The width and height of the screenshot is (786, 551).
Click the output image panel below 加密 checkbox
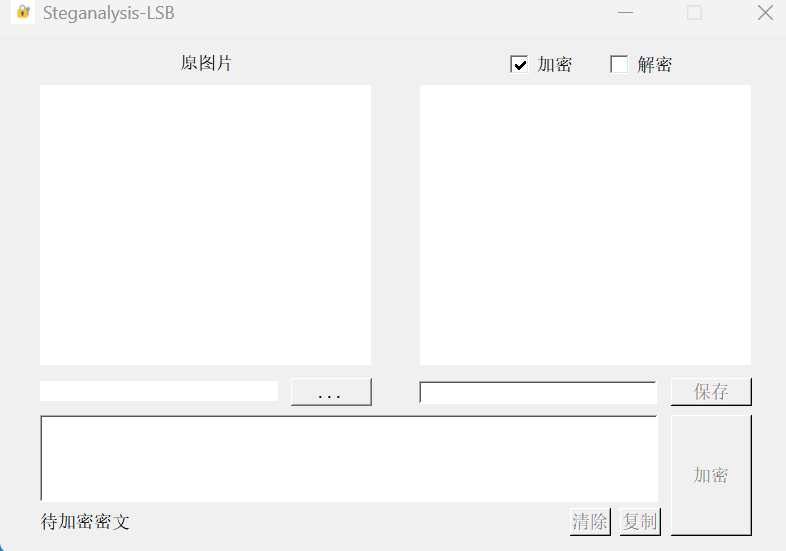pyautogui.click(x=585, y=225)
